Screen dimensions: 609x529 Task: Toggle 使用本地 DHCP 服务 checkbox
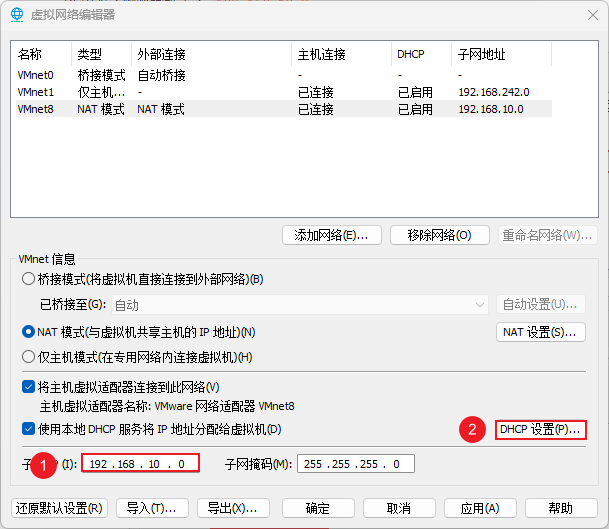point(29,430)
